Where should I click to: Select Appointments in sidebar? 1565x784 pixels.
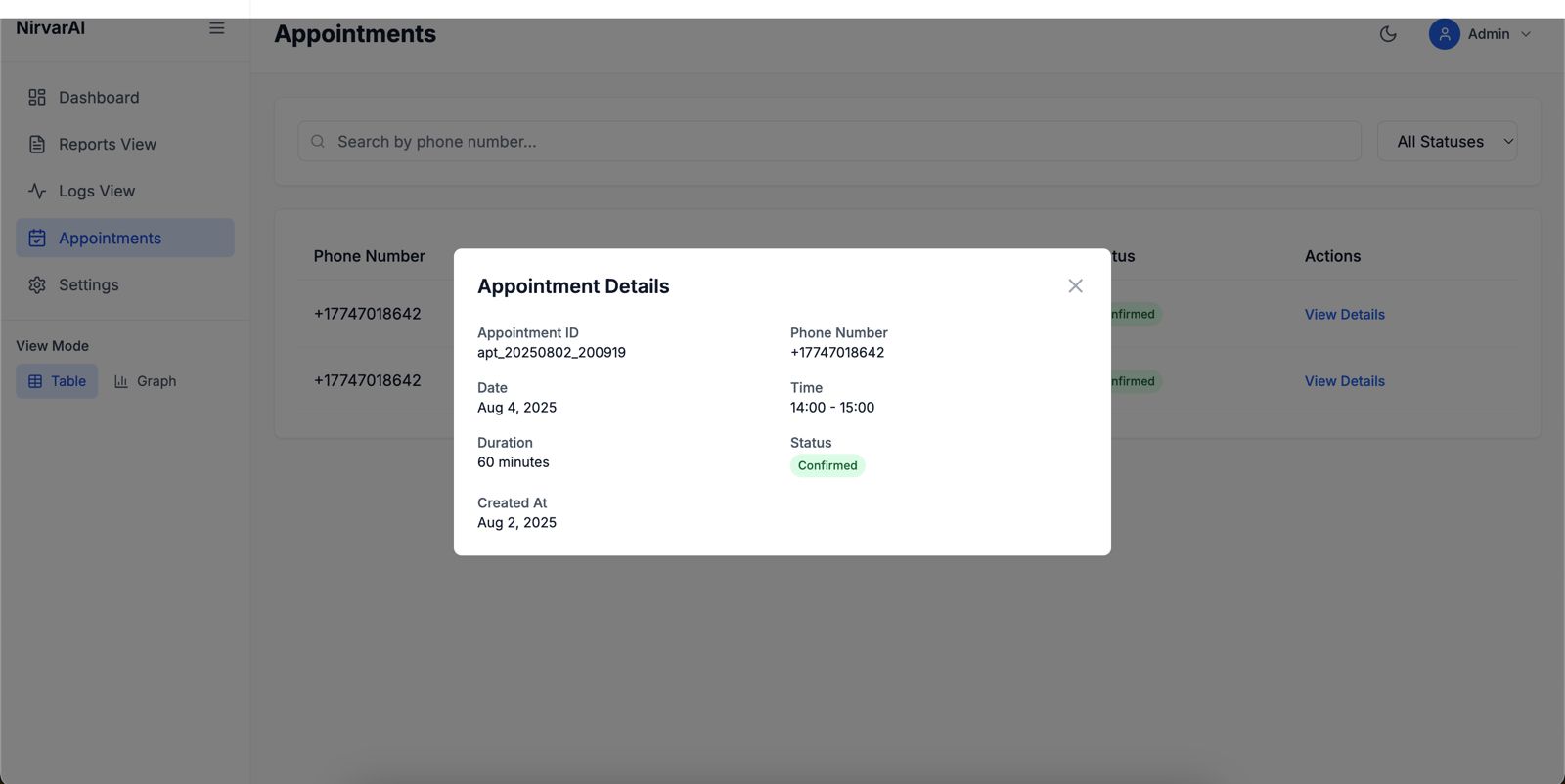click(125, 238)
